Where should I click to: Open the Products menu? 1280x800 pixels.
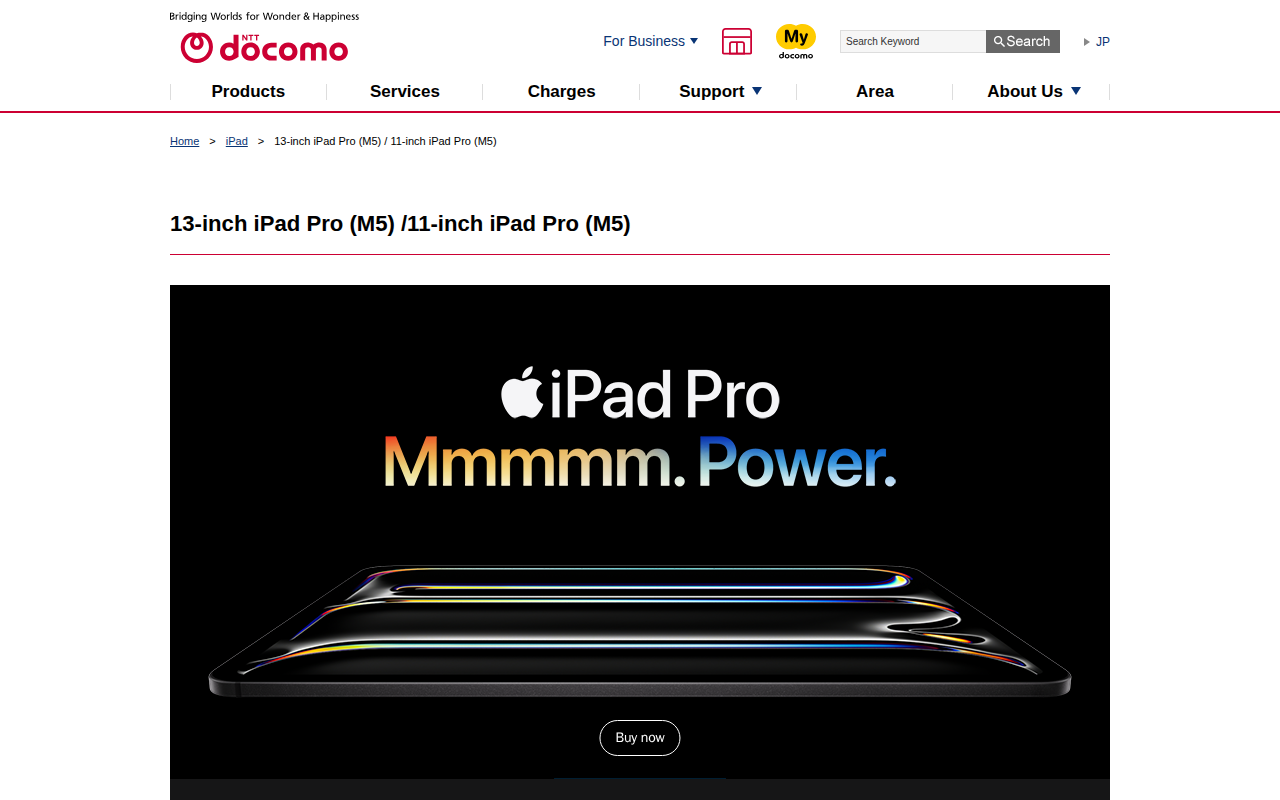pyautogui.click(x=248, y=91)
